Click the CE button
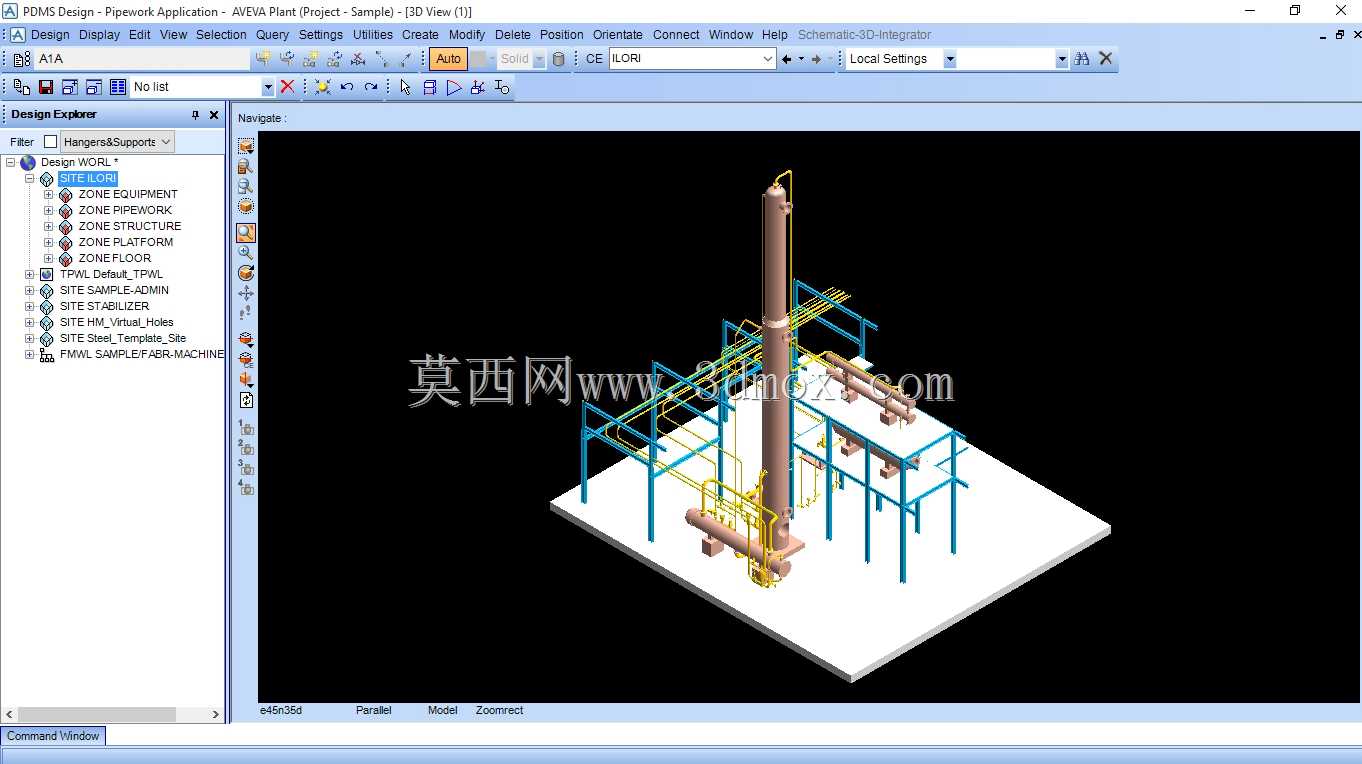Image resolution: width=1362 pixels, height=764 pixels. pos(594,59)
